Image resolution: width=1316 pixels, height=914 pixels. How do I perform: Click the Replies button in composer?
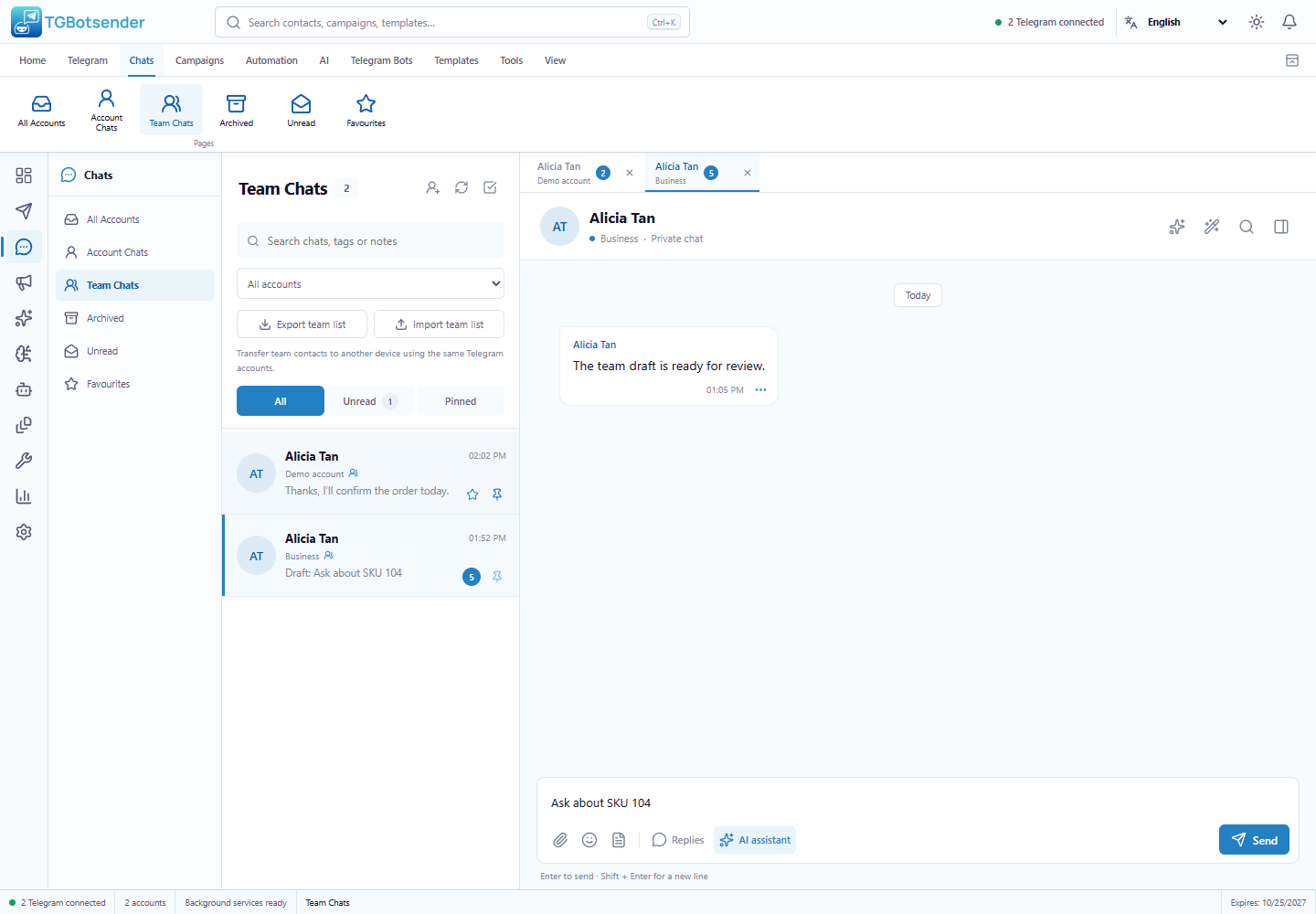point(677,840)
